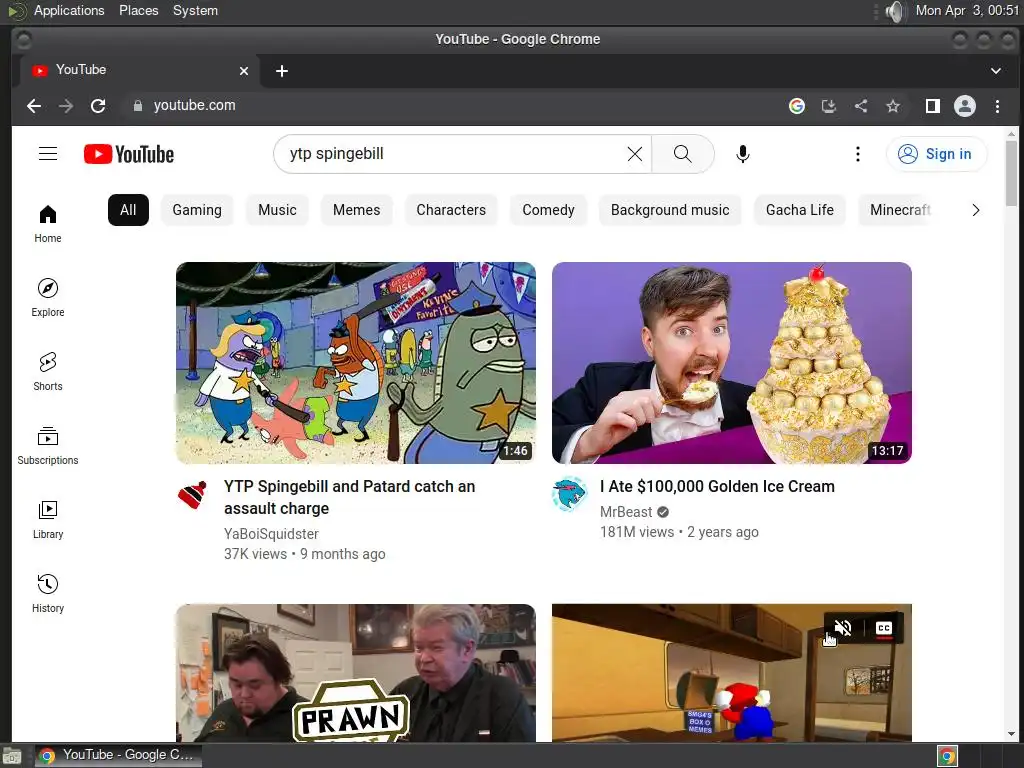Screen dimensions: 1024x768
Task: Open Shorts in the sidebar
Action: (x=48, y=372)
